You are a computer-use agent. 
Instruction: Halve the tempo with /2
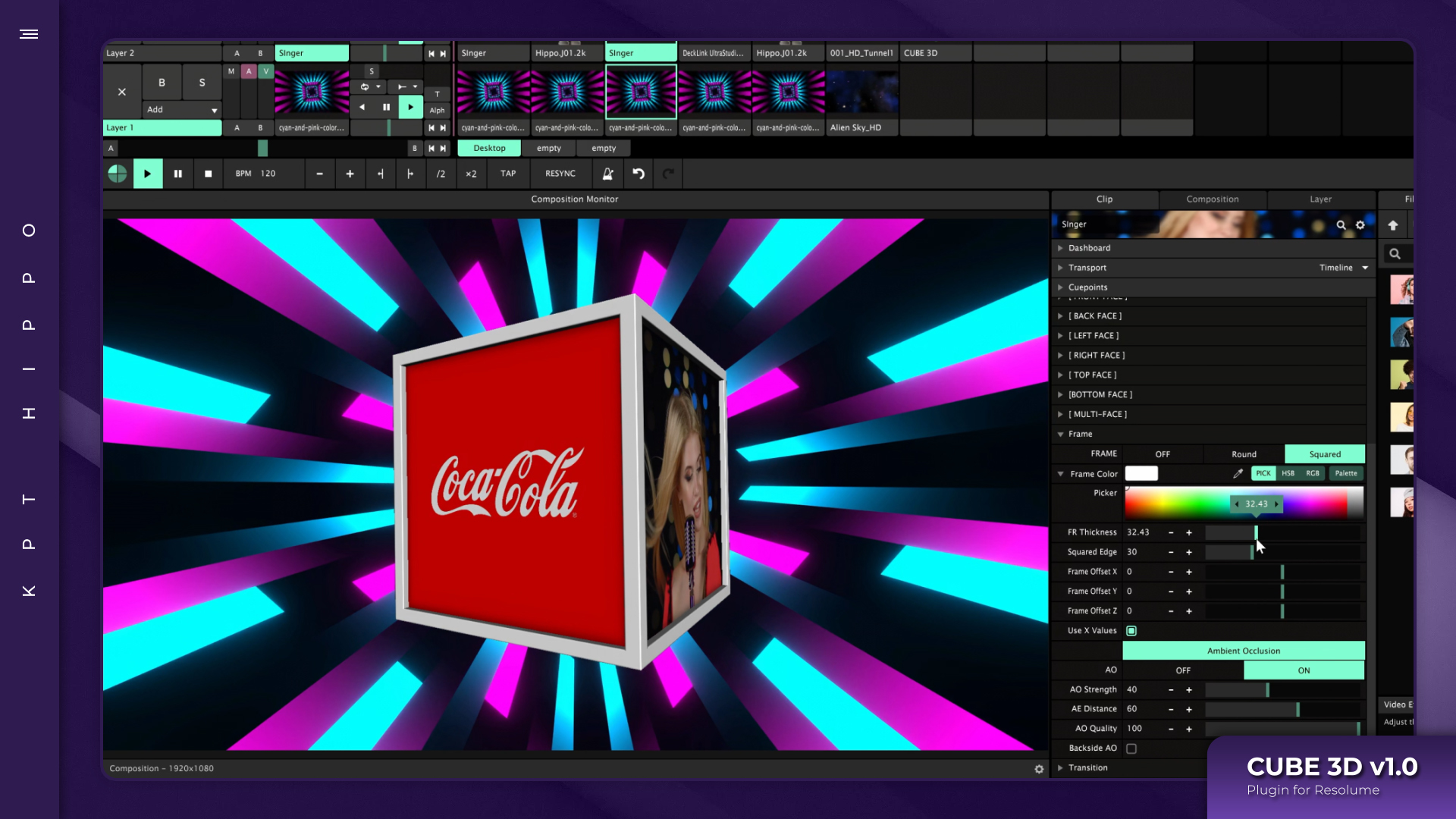pyautogui.click(x=441, y=174)
